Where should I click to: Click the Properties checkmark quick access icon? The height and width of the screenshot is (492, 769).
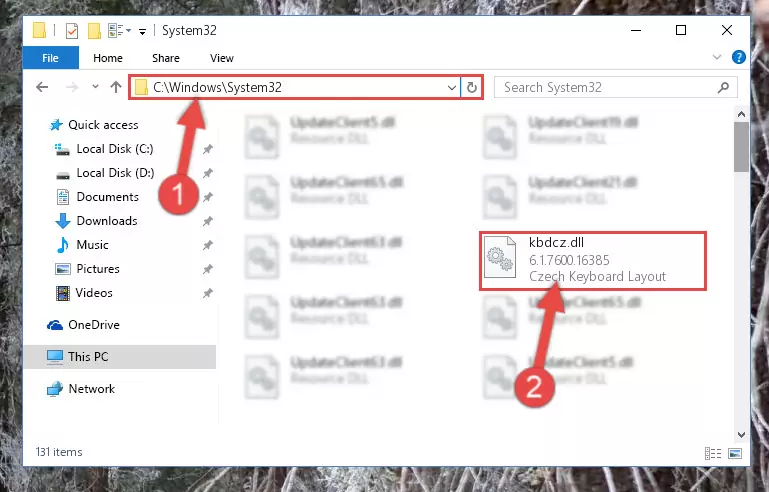pyautogui.click(x=72, y=30)
